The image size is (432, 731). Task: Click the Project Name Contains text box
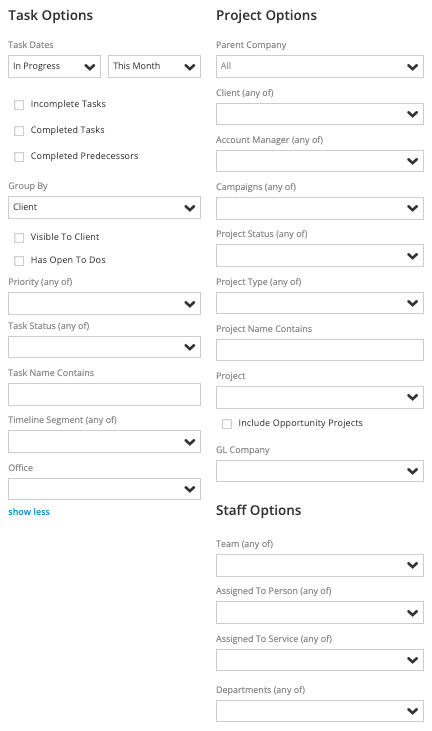[x=320, y=350]
